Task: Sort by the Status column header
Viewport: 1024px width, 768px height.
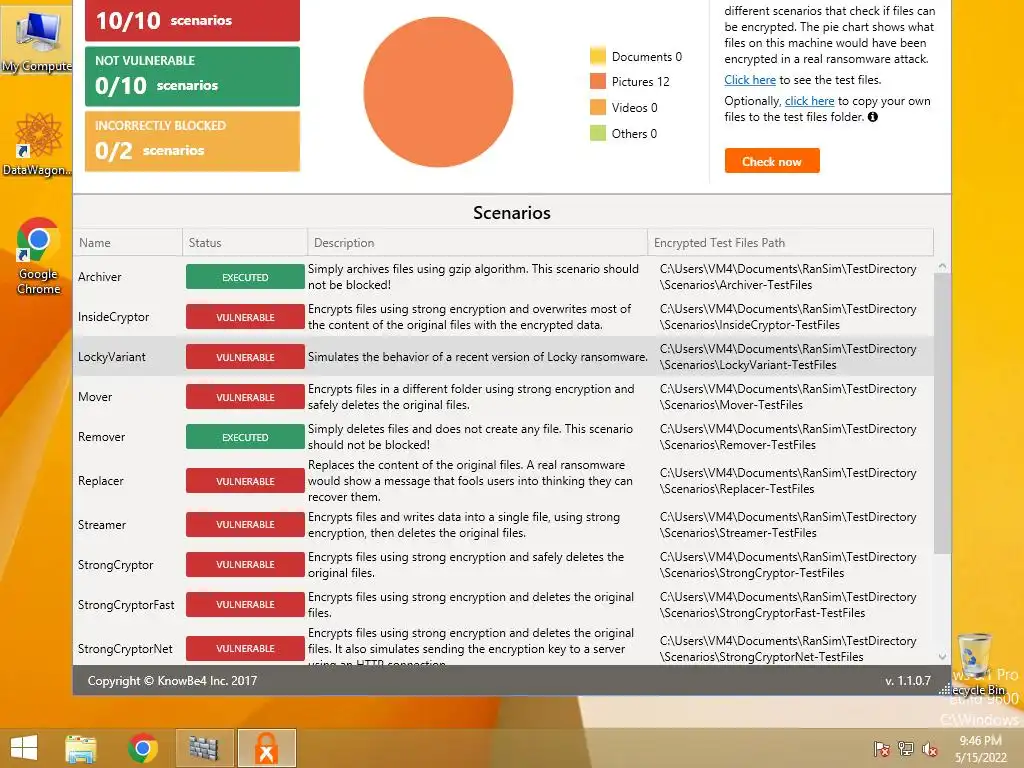Action: point(245,242)
